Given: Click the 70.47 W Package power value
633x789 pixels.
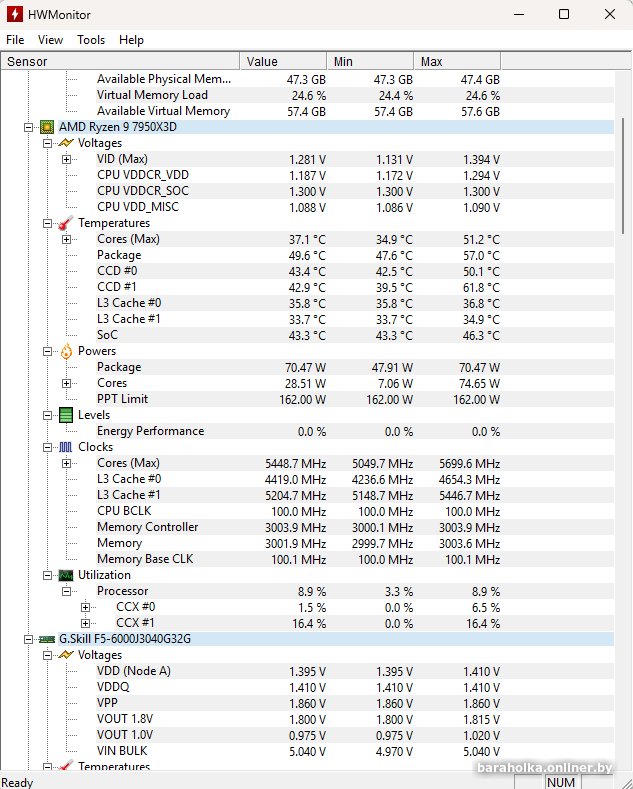Looking at the screenshot, I should click(x=305, y=368).
